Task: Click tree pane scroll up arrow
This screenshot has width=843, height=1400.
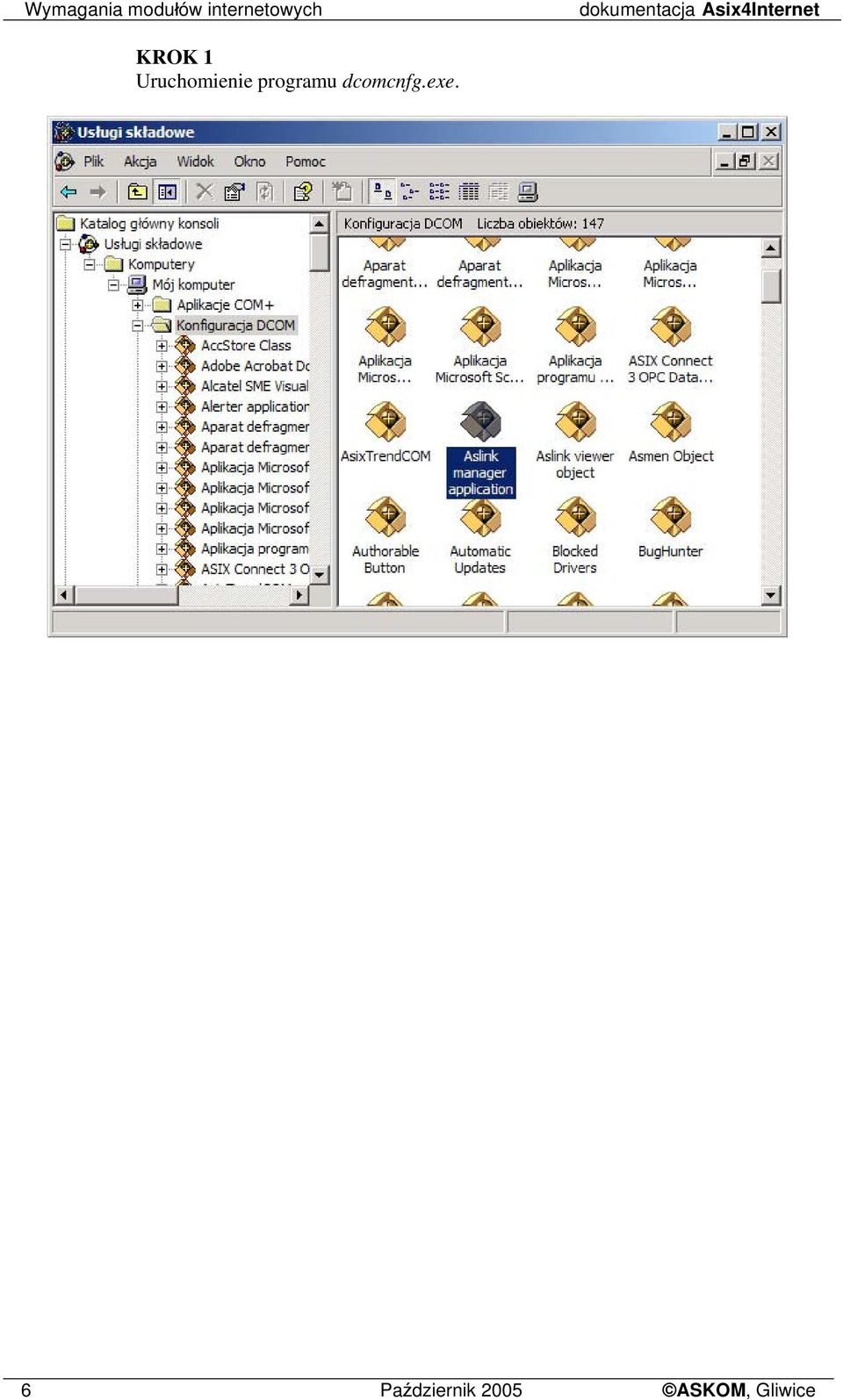Action: pos(320,224)
